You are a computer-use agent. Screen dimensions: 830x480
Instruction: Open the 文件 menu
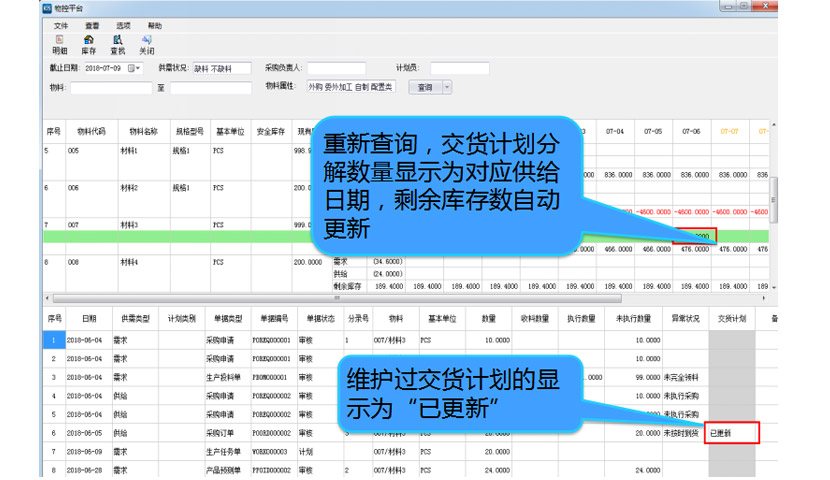click(61, 25)
